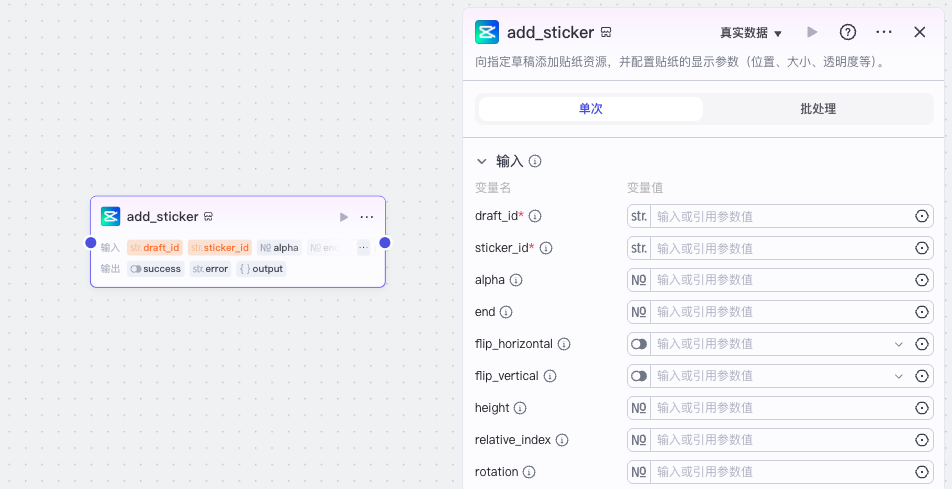
Task: Open the flip_horizontal value dropdown arrow
Action: [899, 344]
